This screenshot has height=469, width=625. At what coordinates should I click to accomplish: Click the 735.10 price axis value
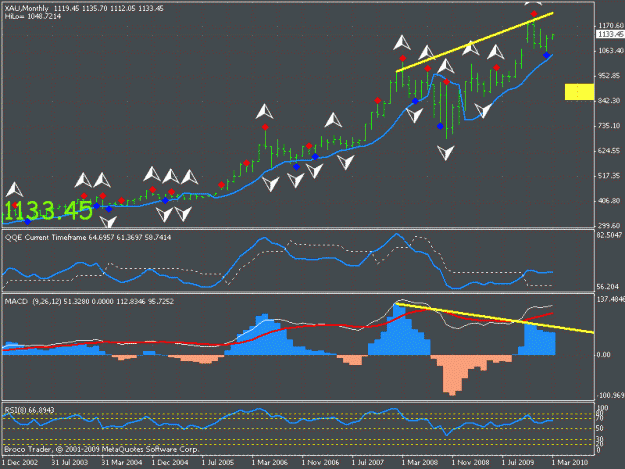click(x=609, y=126)
